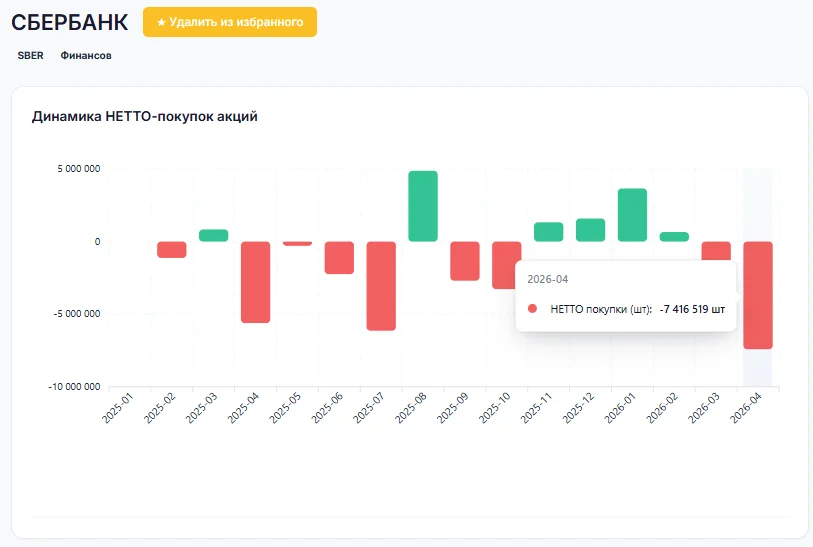The width and height of the screenshot is (813, 547).
Task: Click the '-5 000 000' y-axis label
Action: click(77, 314)
